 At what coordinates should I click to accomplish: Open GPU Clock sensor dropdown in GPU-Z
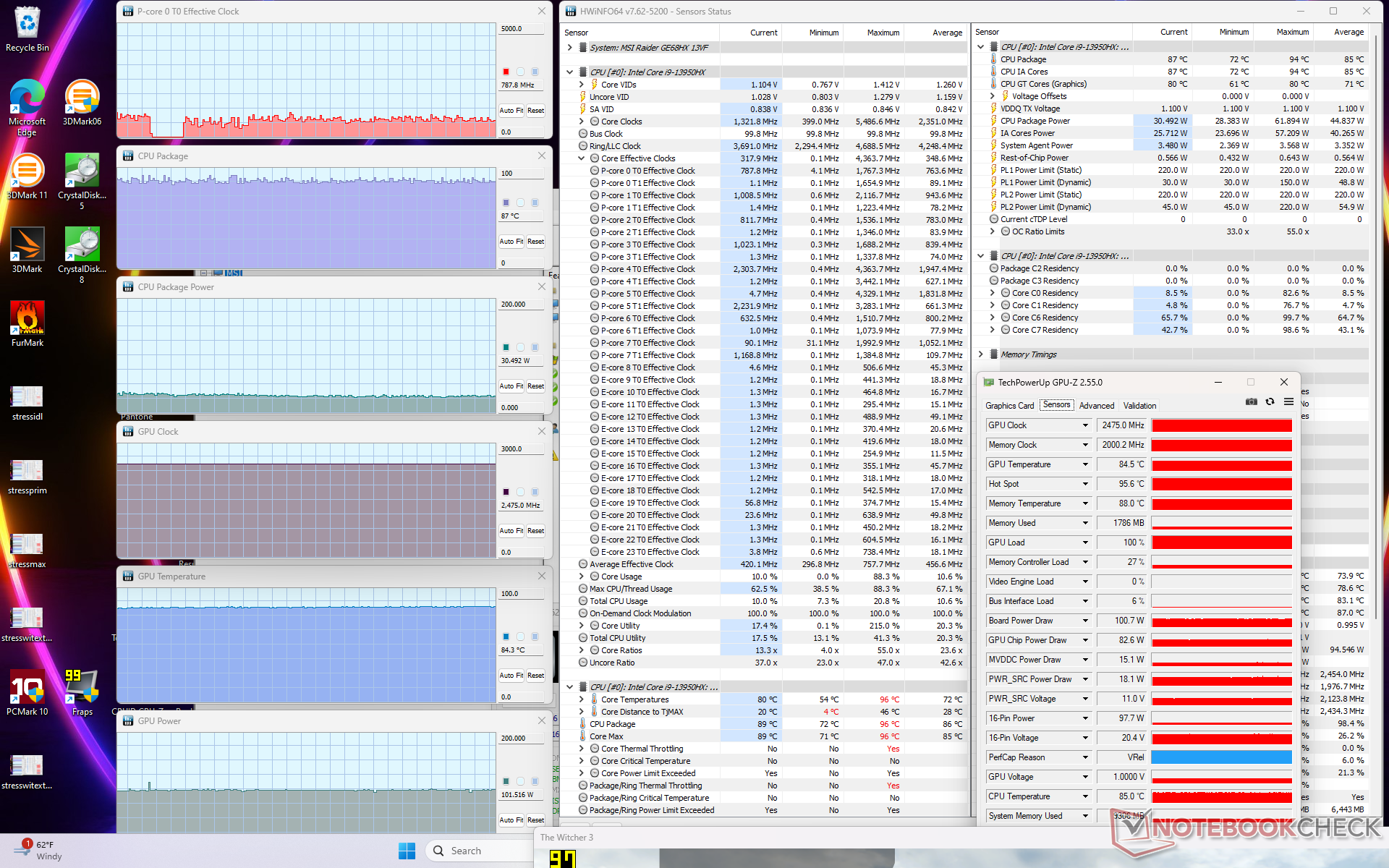[1085, 425]
